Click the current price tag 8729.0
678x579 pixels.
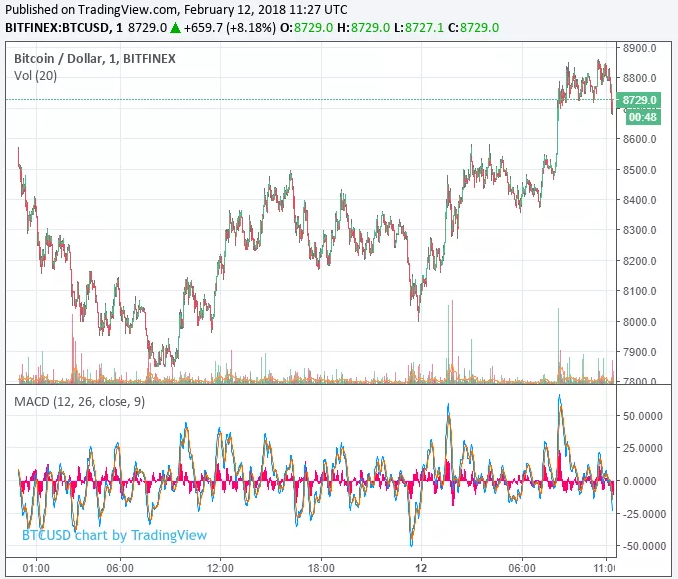[639, 100]
